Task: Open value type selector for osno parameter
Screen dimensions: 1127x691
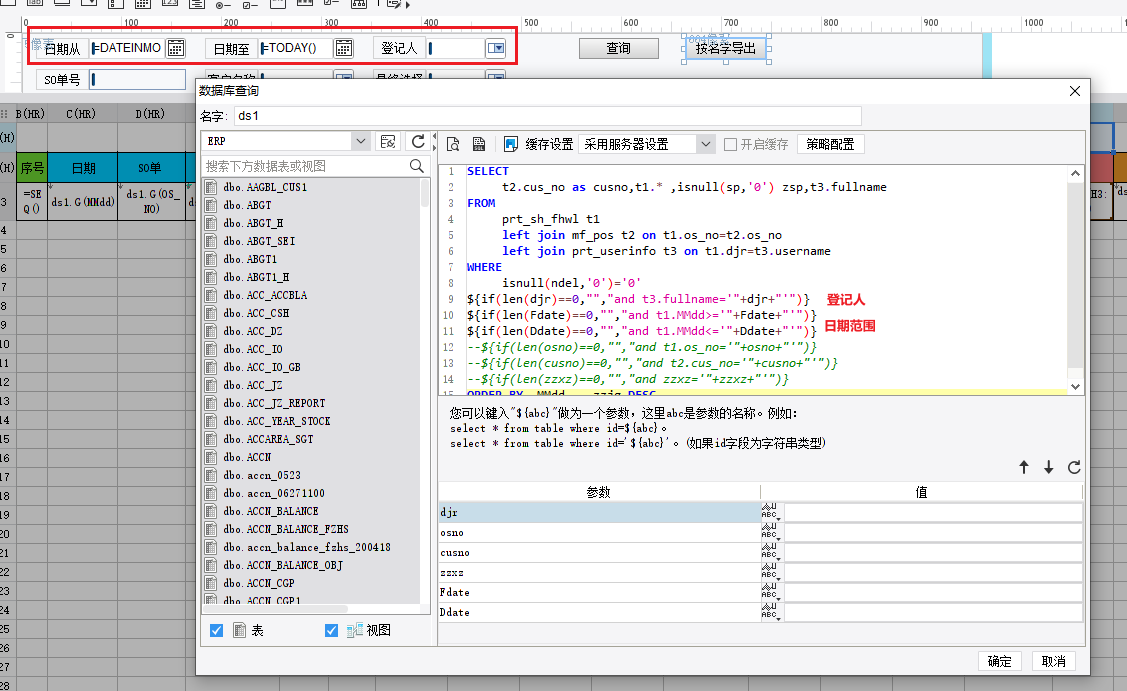Action: pyautogui.click(x=770, y=531)
